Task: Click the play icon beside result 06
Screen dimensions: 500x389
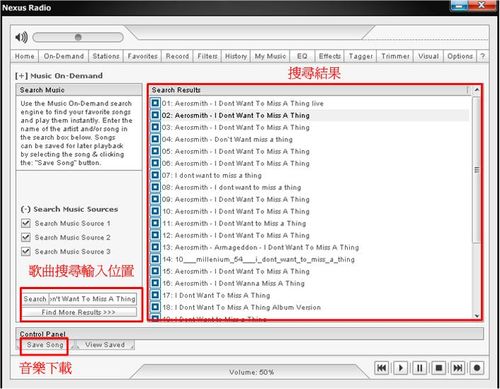Action: point(155,163)
